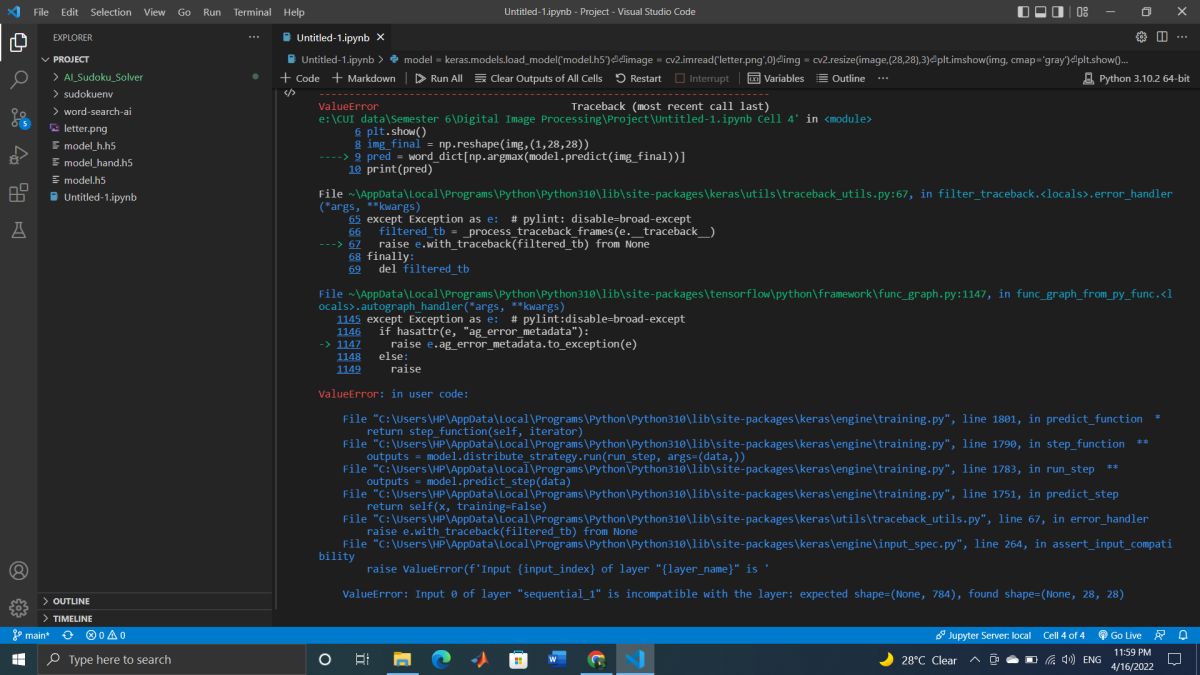Image resolution: width=1200 pixels, height=675 pixels.
Task: Collapse the PROJECT folder section
Action: tap(155, 59)
